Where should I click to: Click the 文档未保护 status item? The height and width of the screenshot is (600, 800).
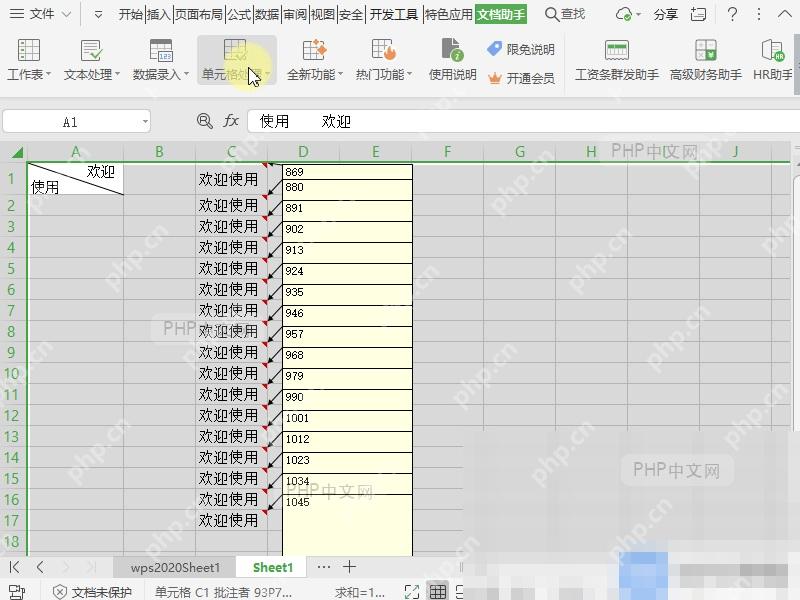point(92,592)
